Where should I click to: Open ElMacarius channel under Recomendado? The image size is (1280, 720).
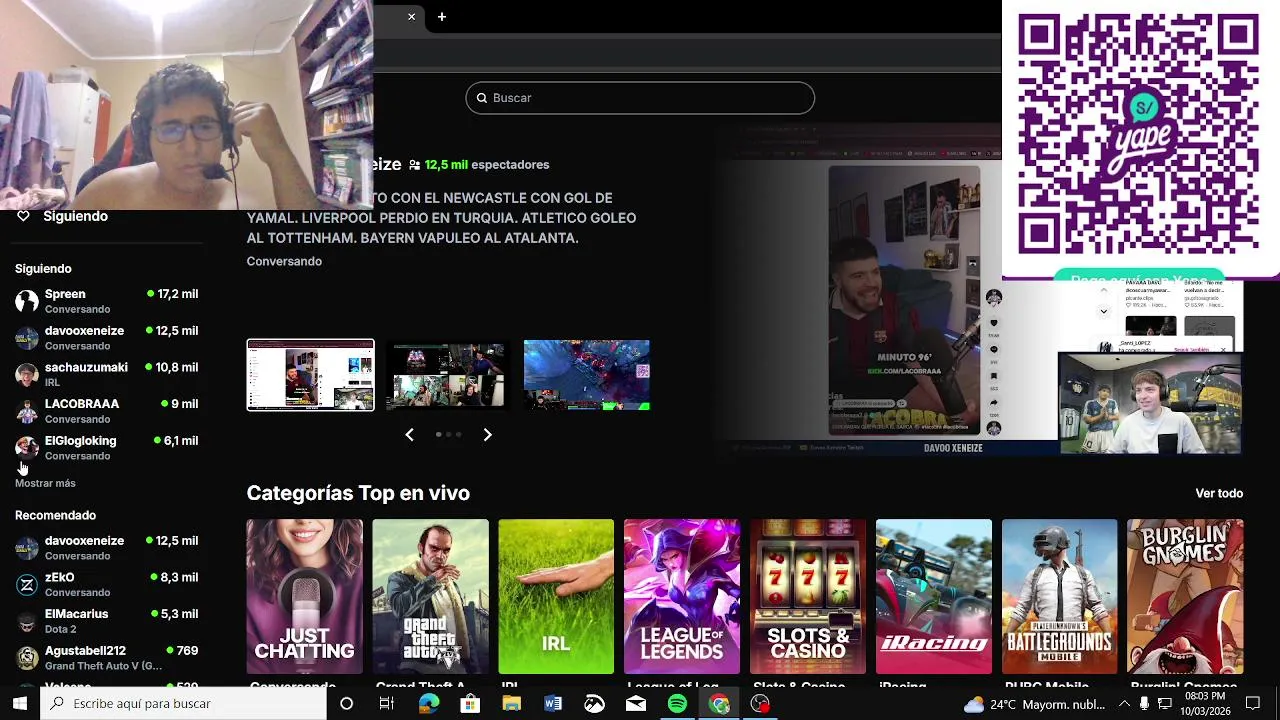click(x=107, y=621)
